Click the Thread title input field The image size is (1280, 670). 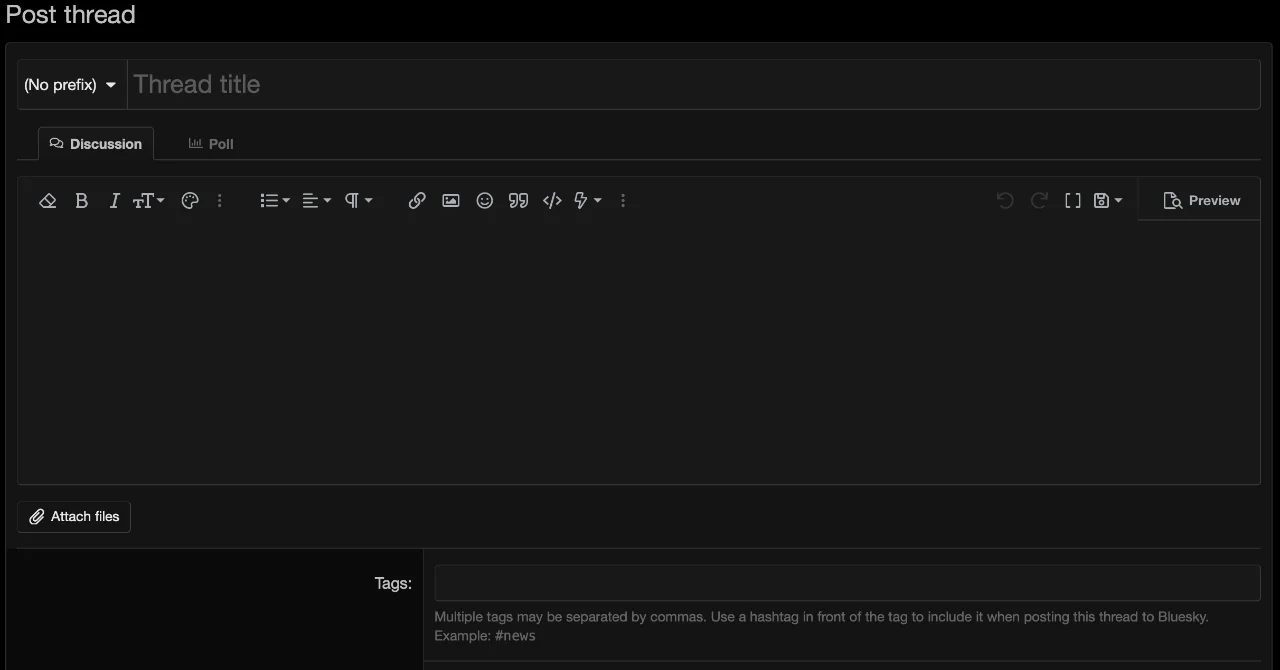coord(692,85)
